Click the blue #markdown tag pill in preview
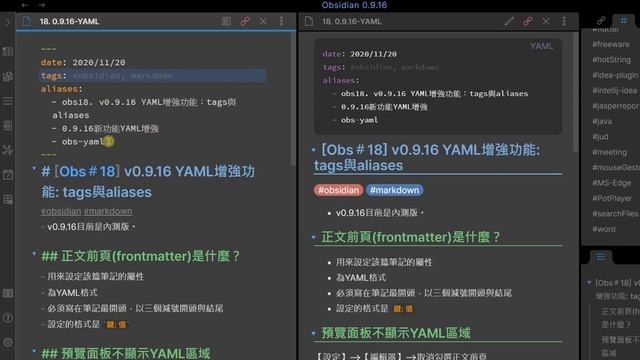 coord(394,190)
